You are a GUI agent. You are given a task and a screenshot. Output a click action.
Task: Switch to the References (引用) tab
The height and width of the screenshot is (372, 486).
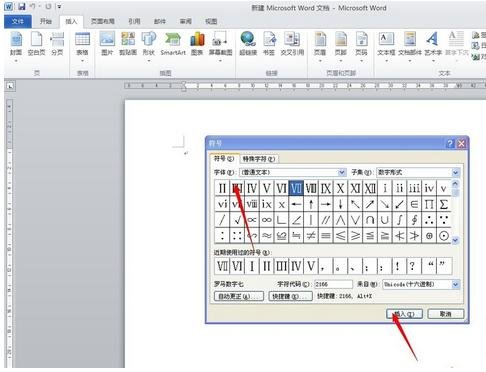coord(134,21)
